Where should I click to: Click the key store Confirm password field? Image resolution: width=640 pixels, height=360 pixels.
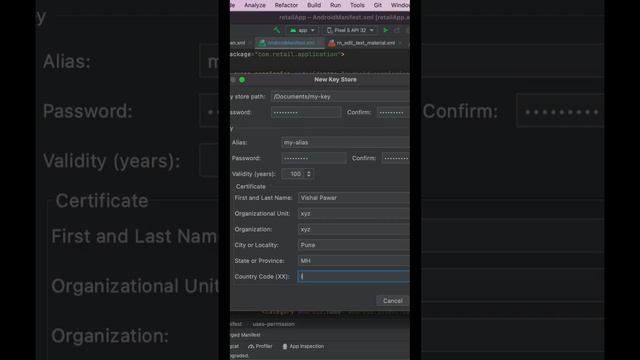click(x=393, y=112)
